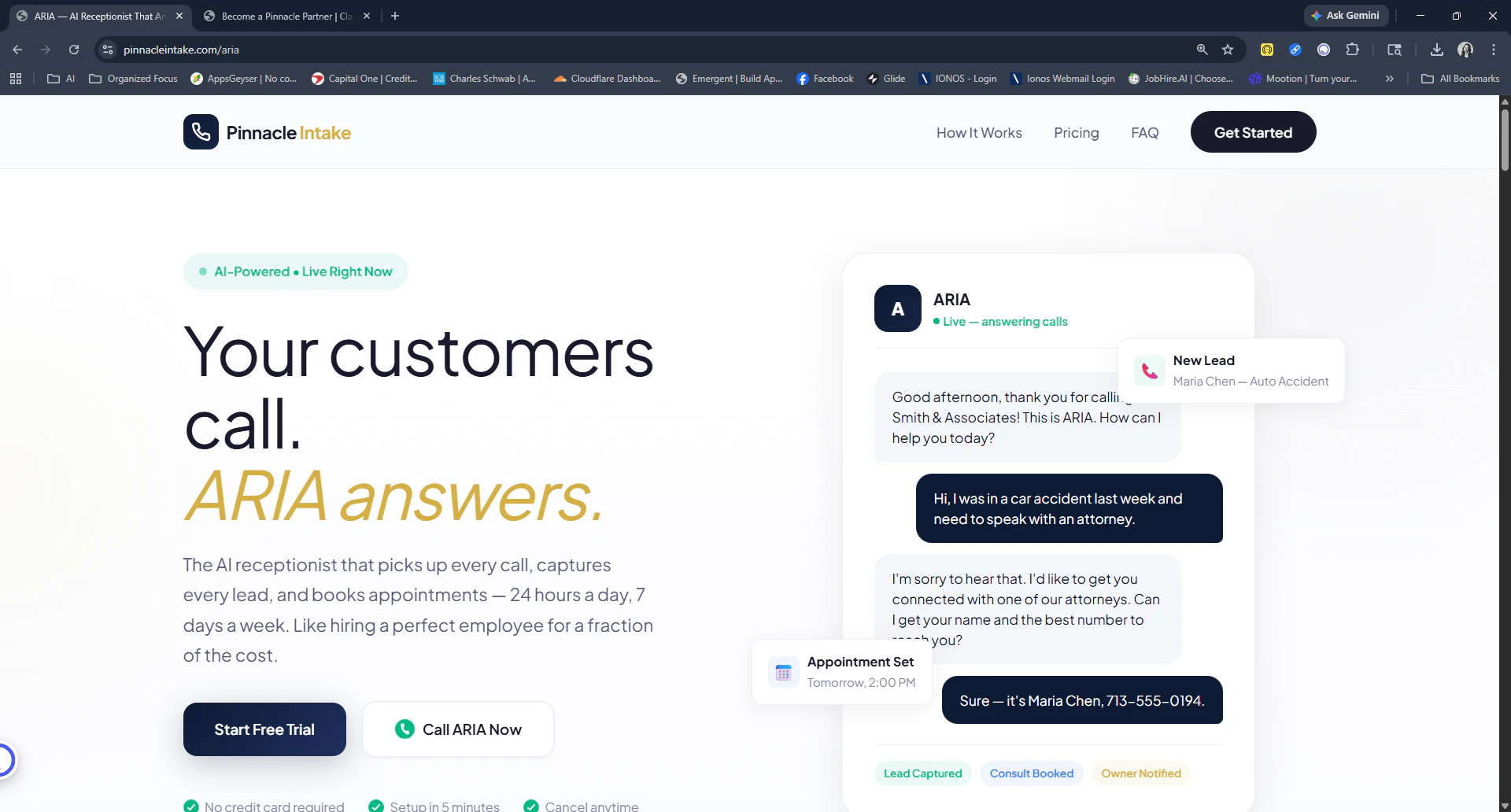Open the Downloads icon
This screenshot has height=812, width=1511.
tap(1437, 50)
